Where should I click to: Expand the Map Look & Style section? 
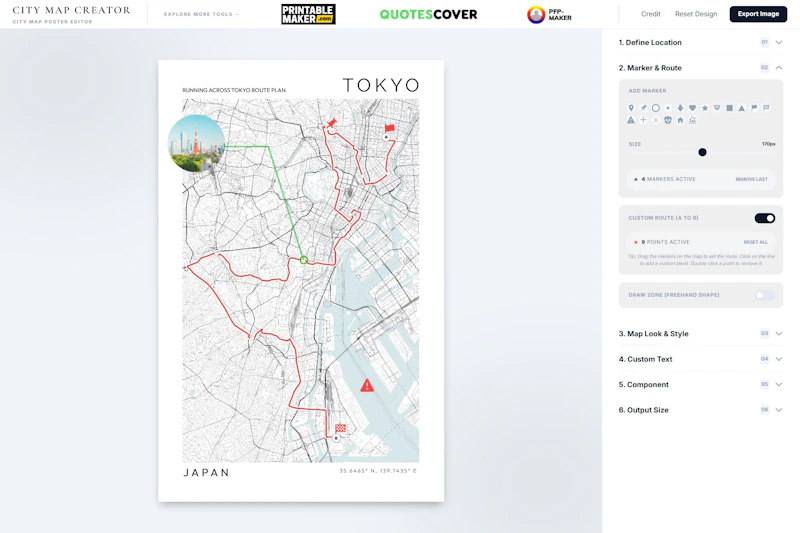(x=700, y=334)
